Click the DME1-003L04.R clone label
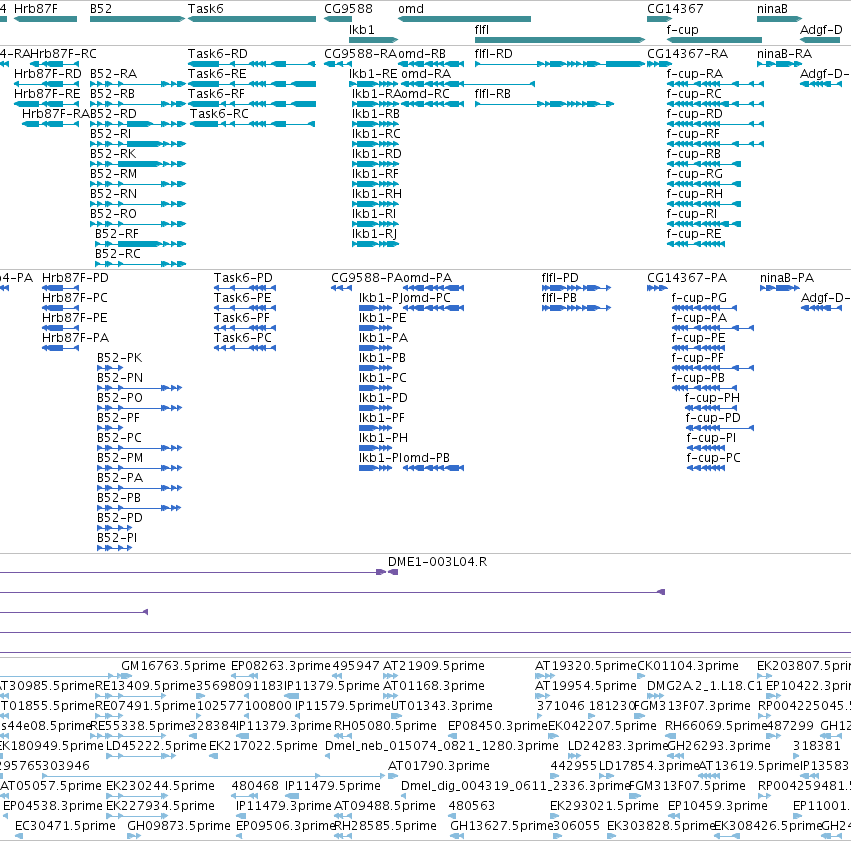The image size is (851, 841). click(x=437, y=562)
